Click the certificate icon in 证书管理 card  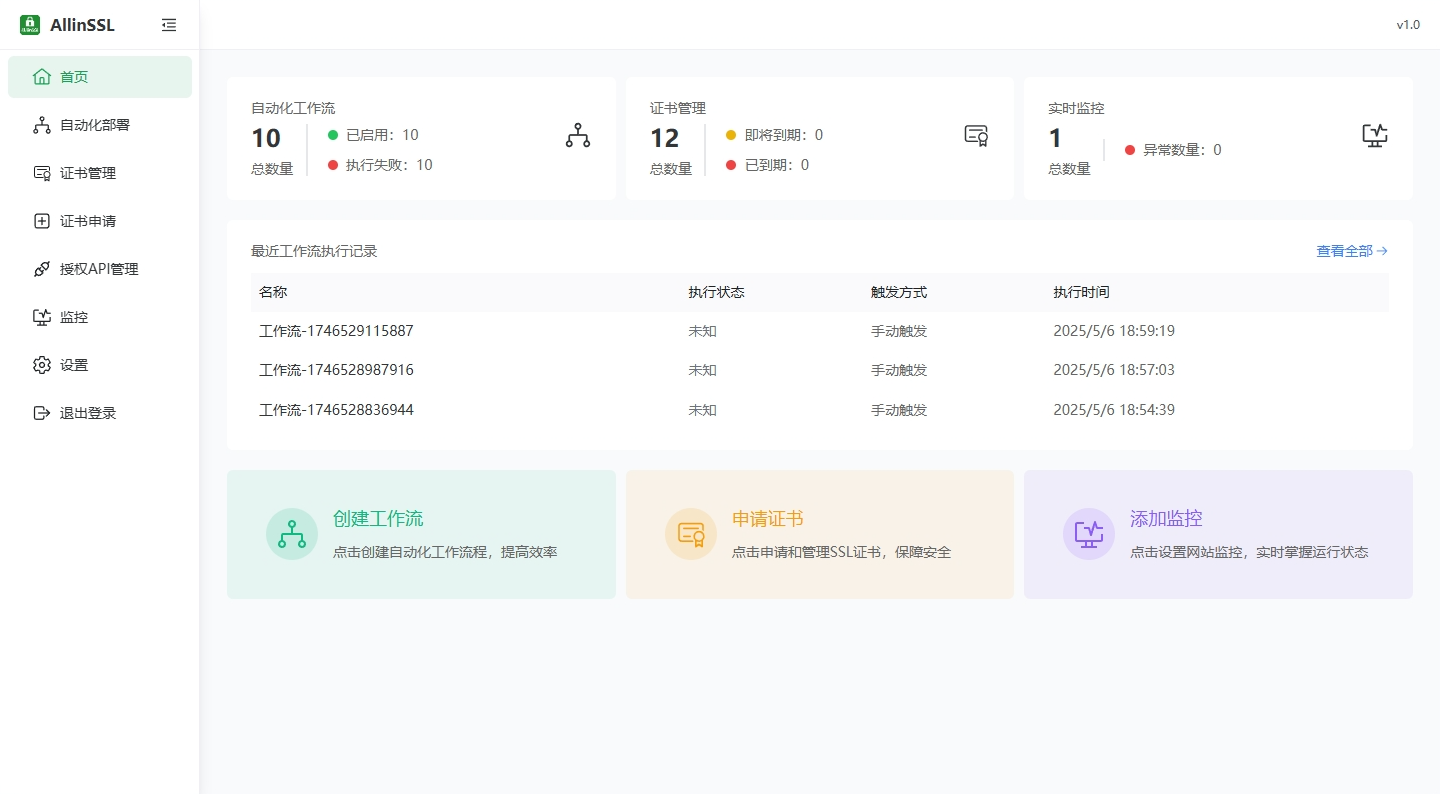[975, 134]
